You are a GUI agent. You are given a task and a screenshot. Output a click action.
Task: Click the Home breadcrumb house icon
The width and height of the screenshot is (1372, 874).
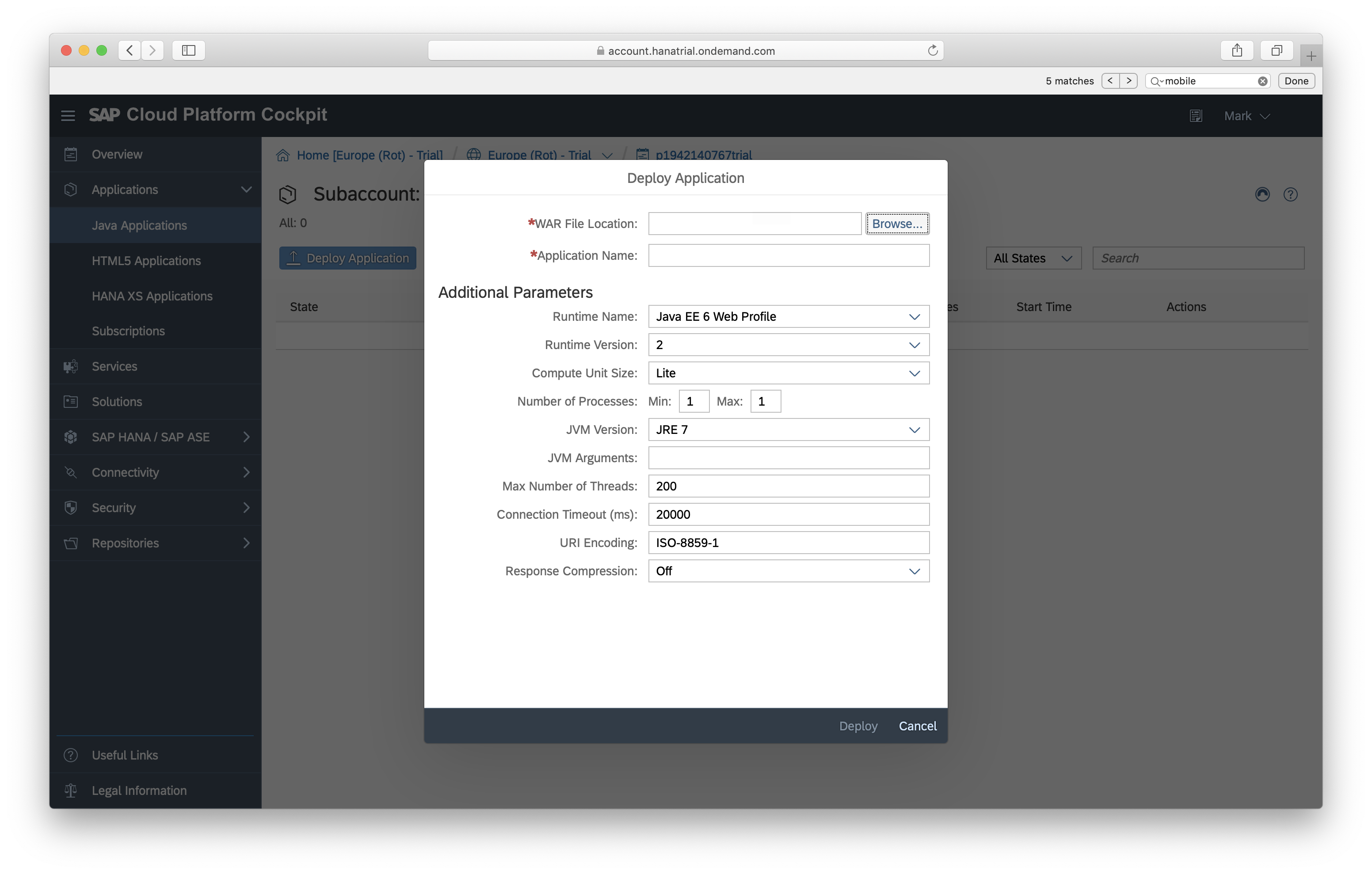[x=283, y=155]
